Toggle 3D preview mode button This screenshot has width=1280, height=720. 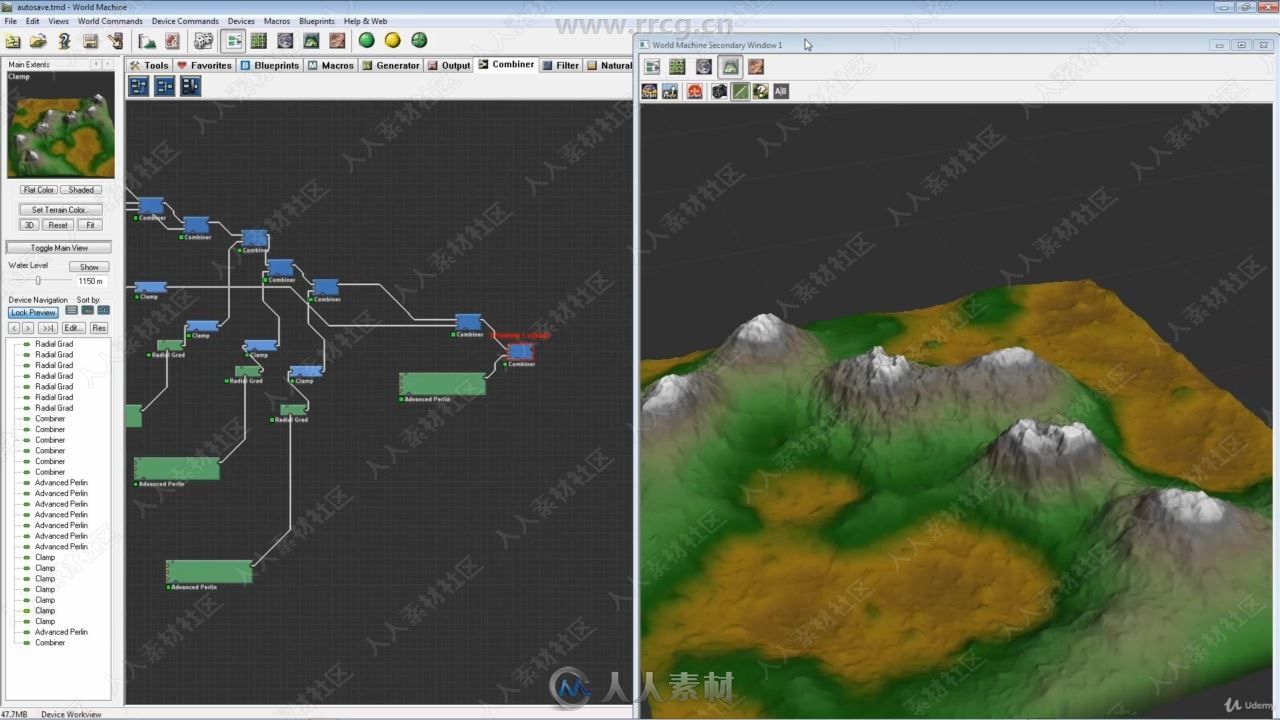30,225
